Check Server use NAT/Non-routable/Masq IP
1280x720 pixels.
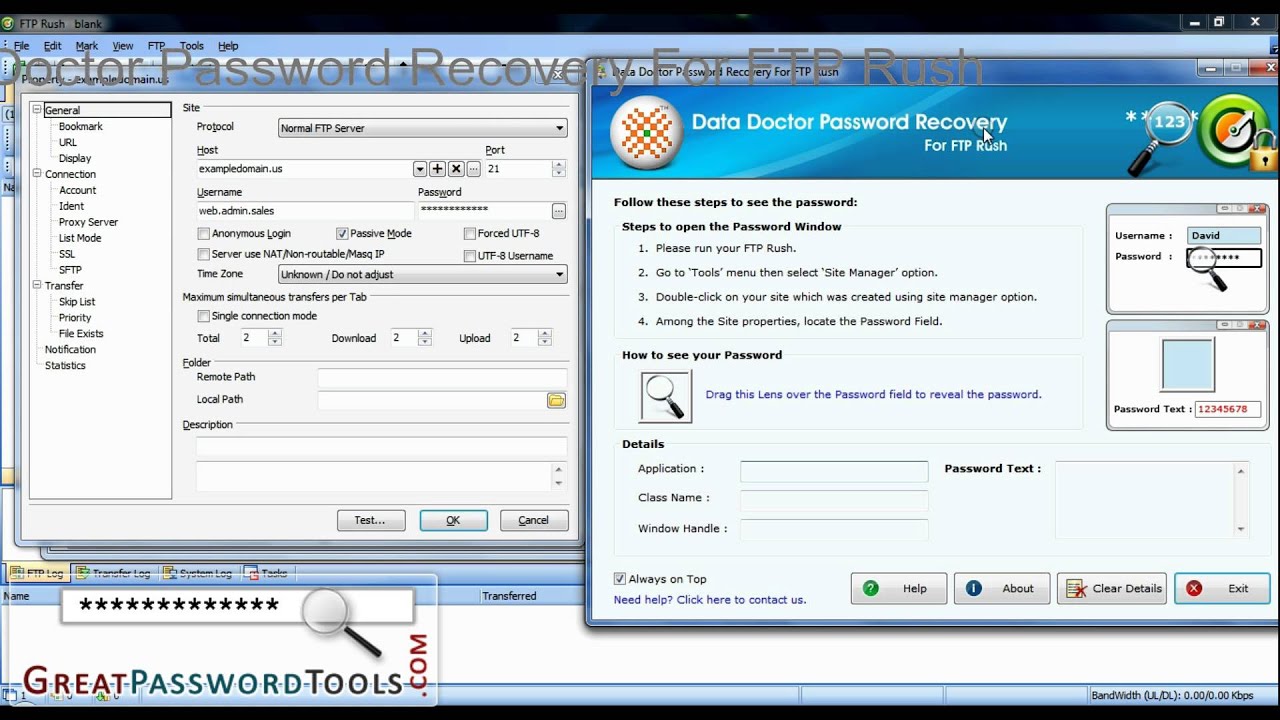tap(204, 255)
